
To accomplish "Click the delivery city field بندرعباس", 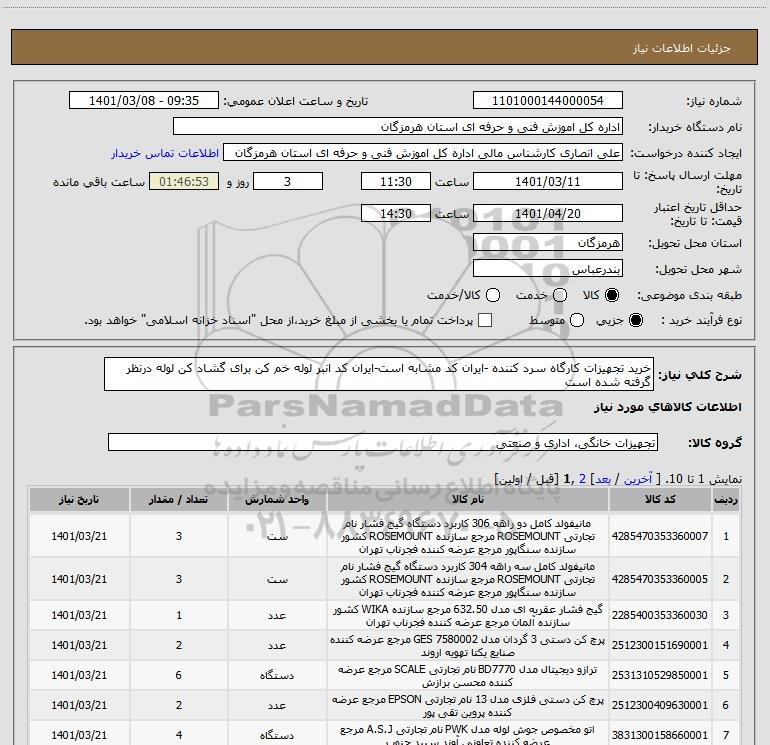I will point(548,268).
